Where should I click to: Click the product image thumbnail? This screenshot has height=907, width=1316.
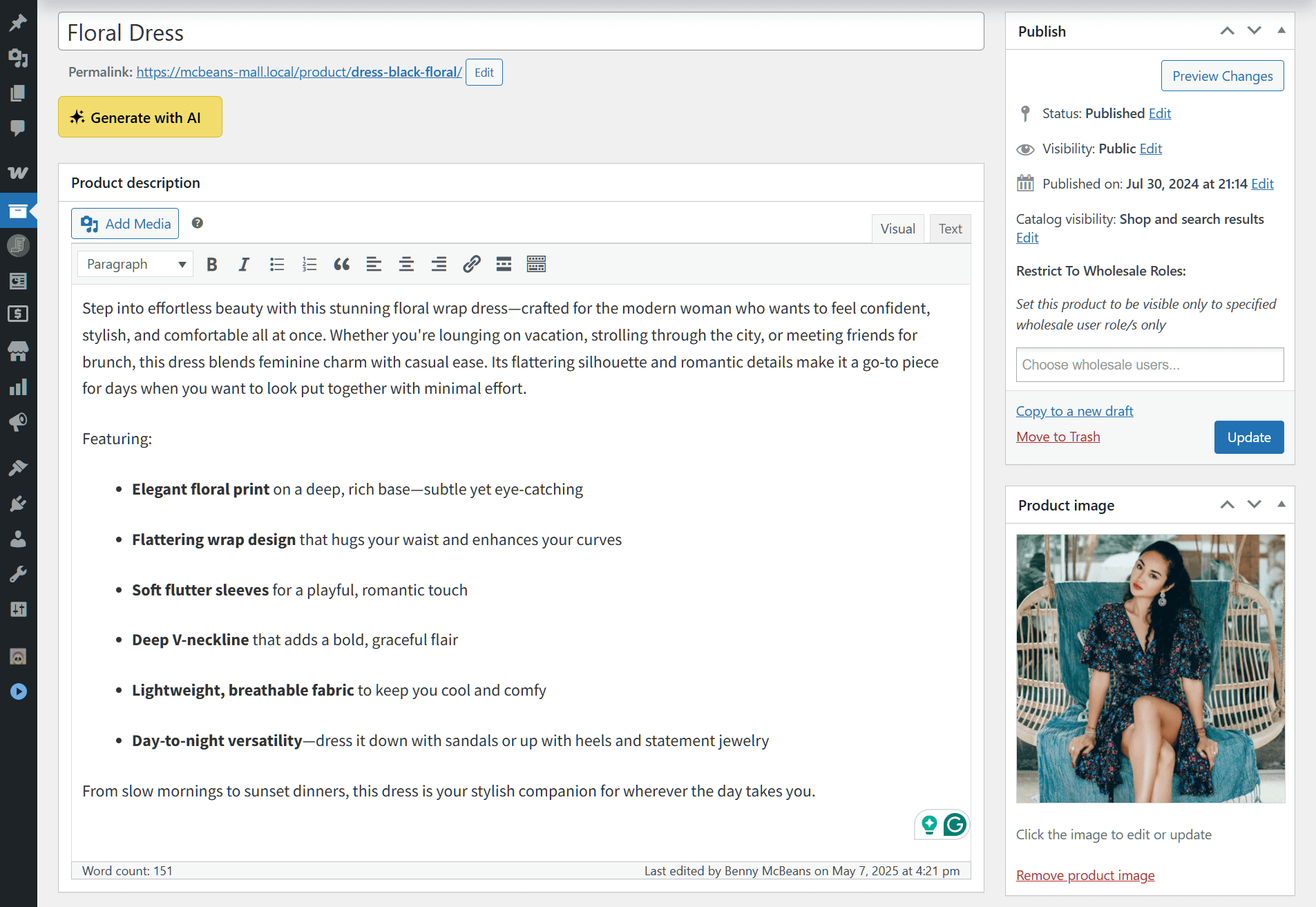[1150, 668]
